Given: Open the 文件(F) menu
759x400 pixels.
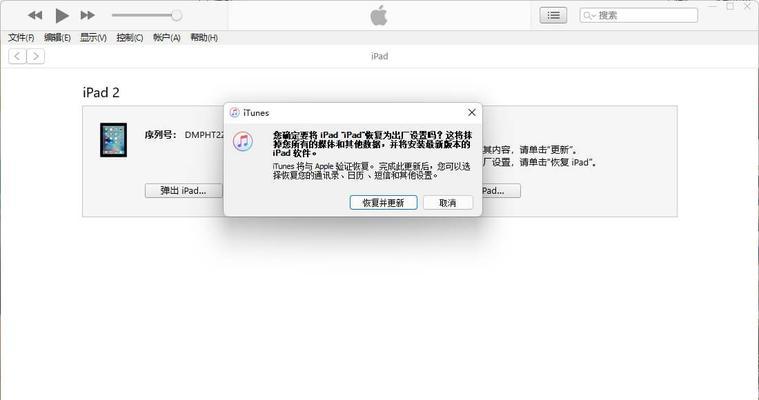Looking at the screenshot, I should pos(21,37).
